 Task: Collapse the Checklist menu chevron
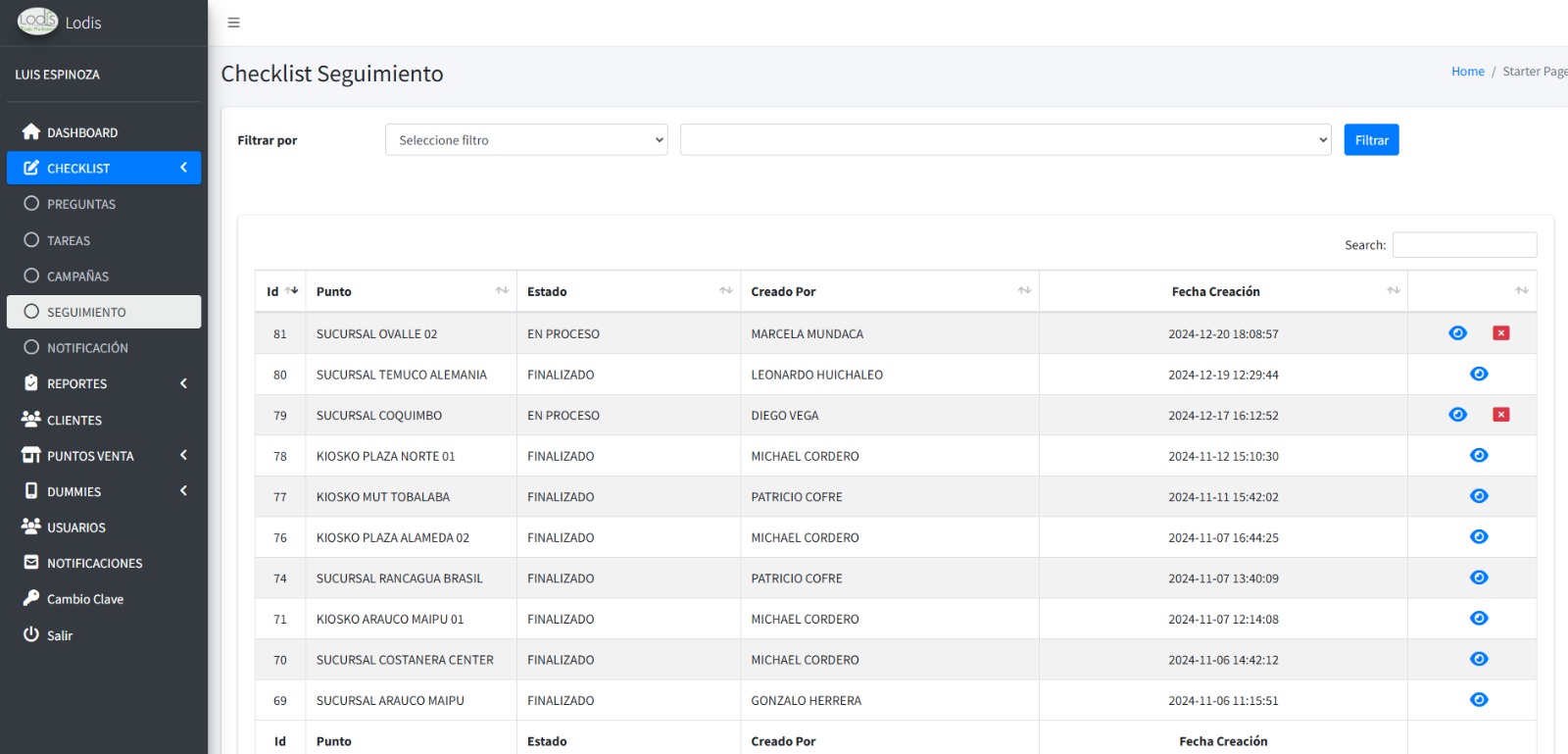coord(183,168)
